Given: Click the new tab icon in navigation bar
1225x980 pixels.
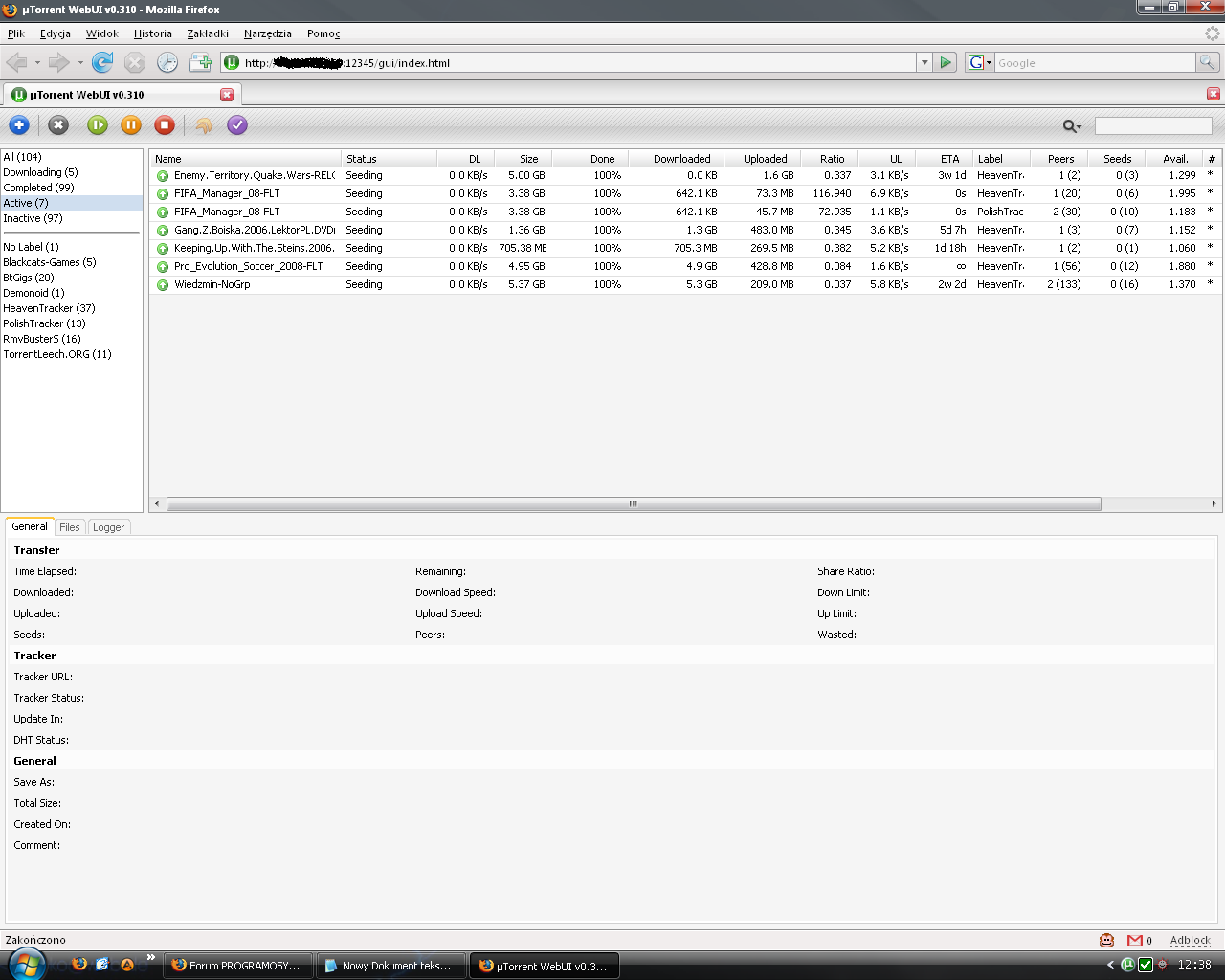Looking at the screenshot, I should coord(200,62).
